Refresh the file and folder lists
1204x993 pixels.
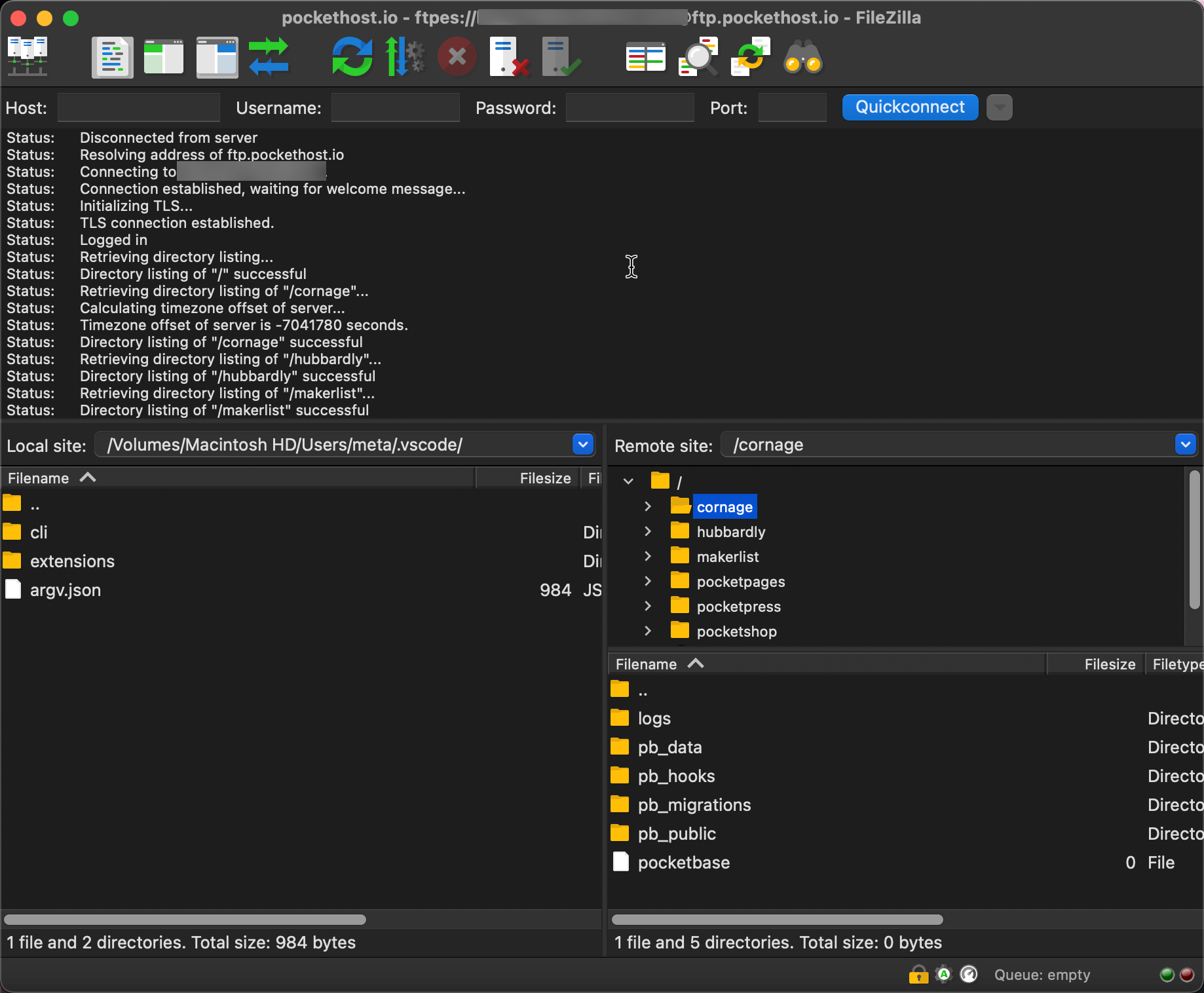[x=352, y=57]
